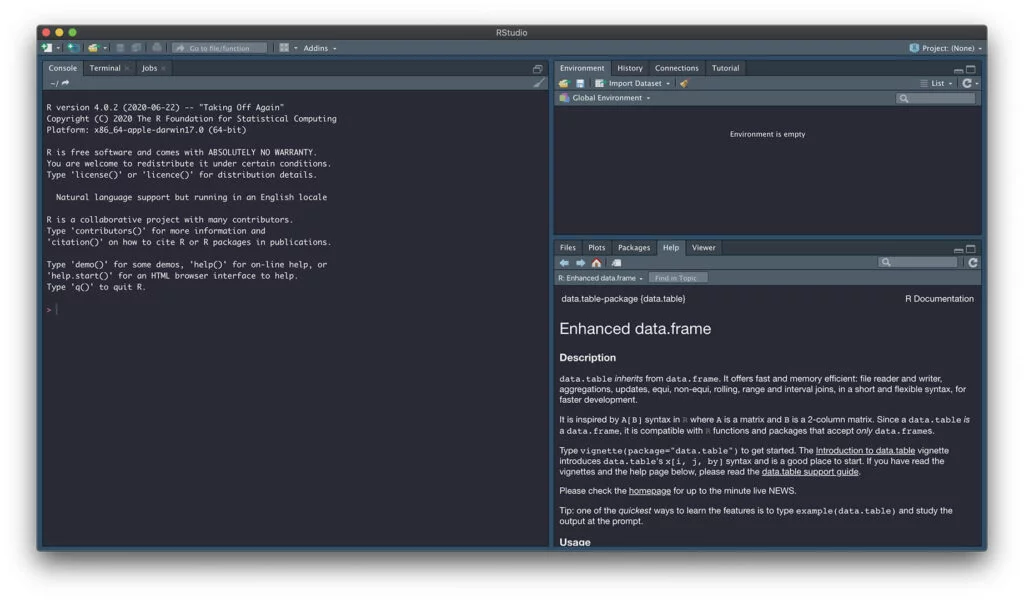Open the Import Dataset dropdown
Viewport: 1024px width, 600px height.
pyautogui.click(x=633, y=84)
